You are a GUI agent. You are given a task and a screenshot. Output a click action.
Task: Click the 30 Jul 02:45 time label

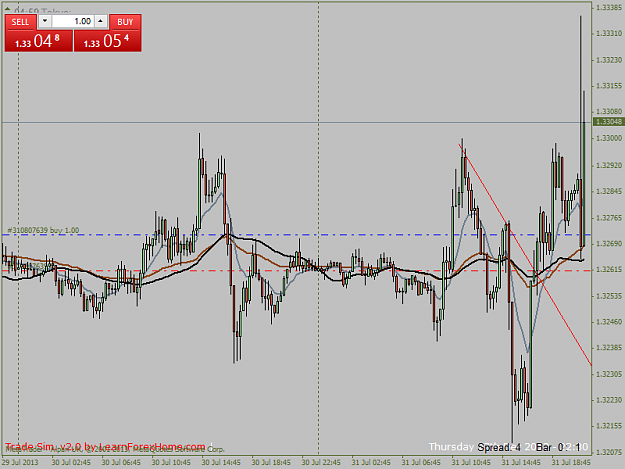[71, 462]
